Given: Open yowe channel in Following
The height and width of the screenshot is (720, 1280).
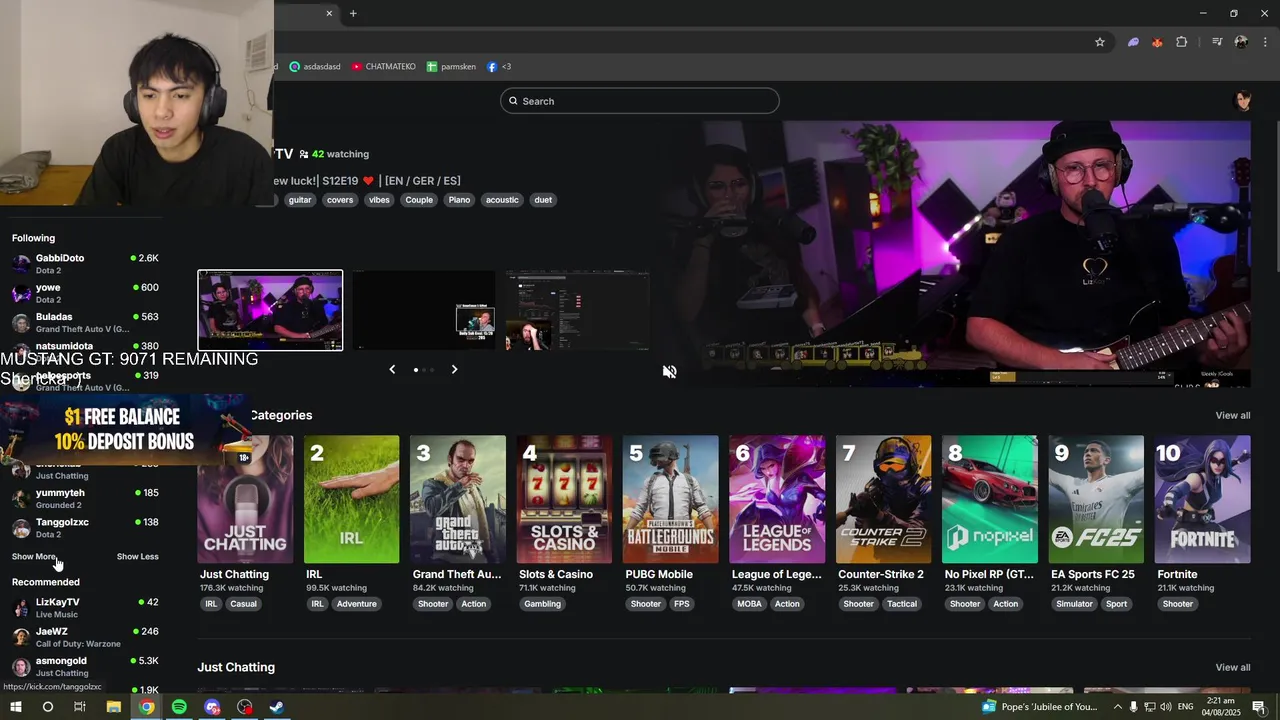Looking at the screenshot, I should [85, 293].
